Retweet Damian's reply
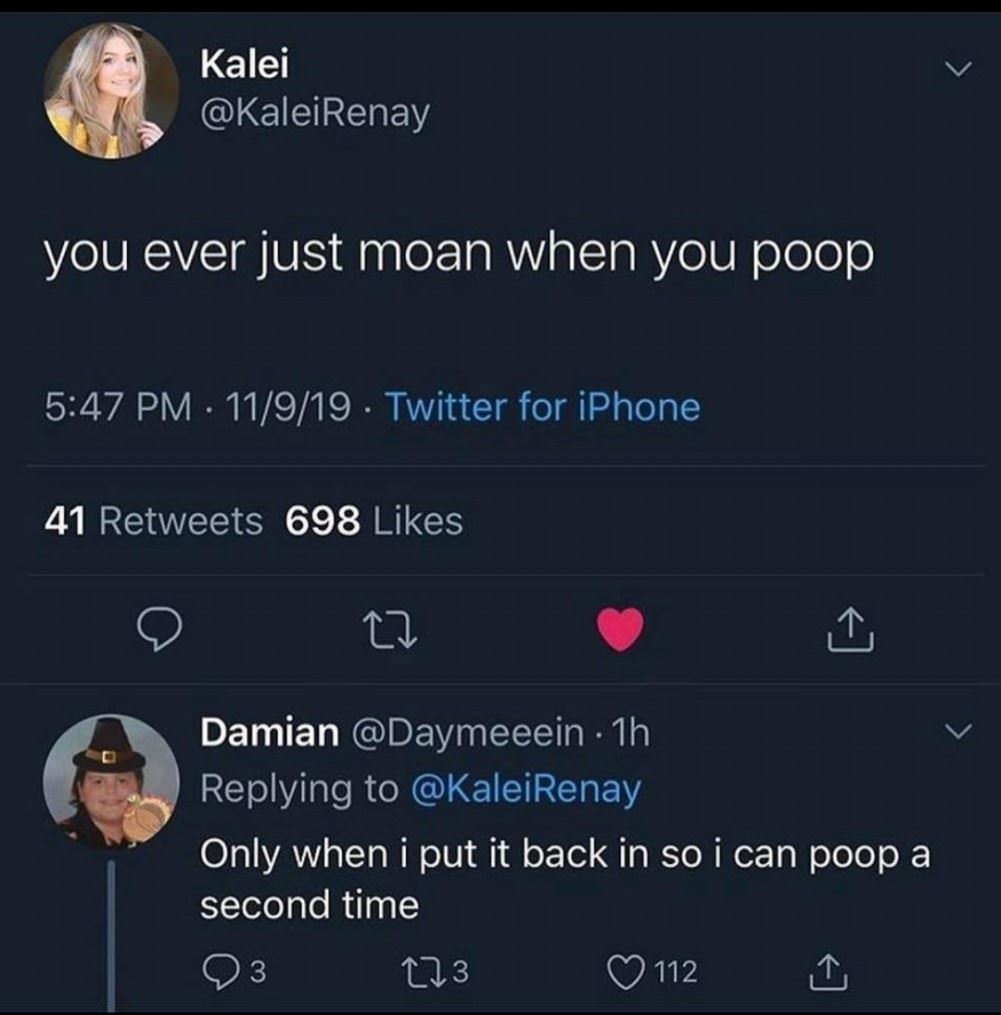 [x=420, y=970]
